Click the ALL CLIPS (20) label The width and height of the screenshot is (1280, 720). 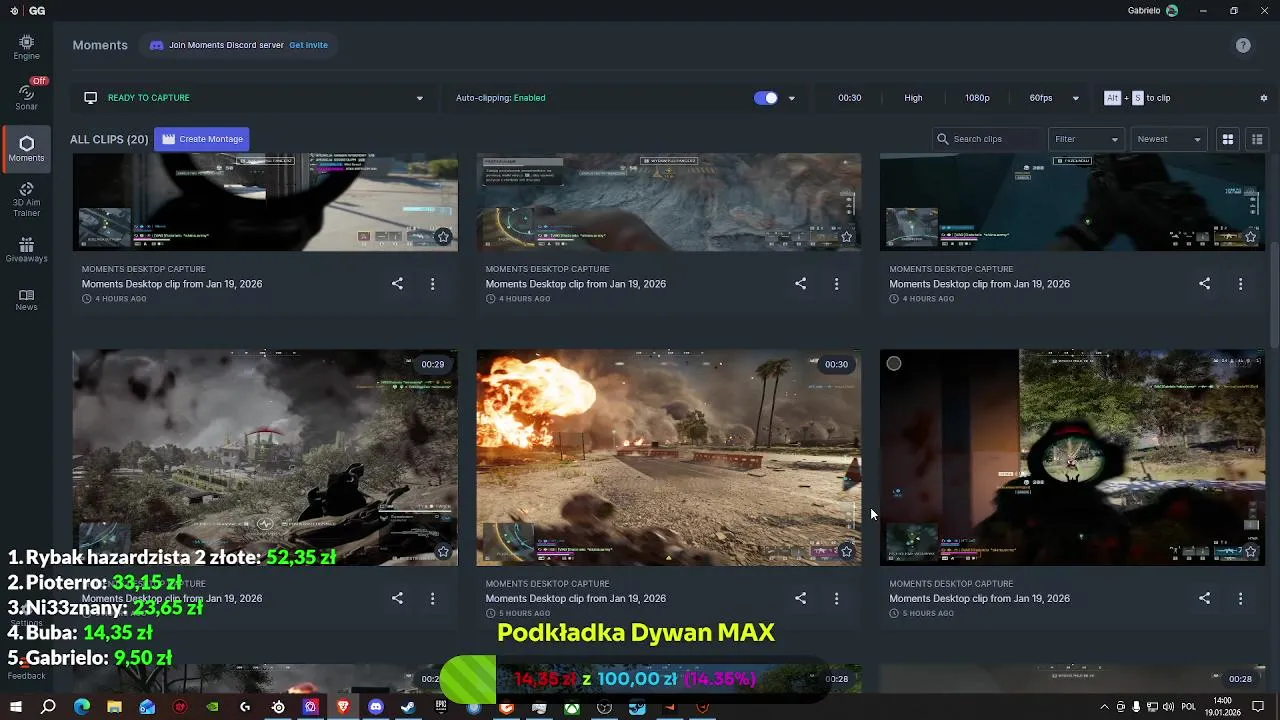coord(109,139)
